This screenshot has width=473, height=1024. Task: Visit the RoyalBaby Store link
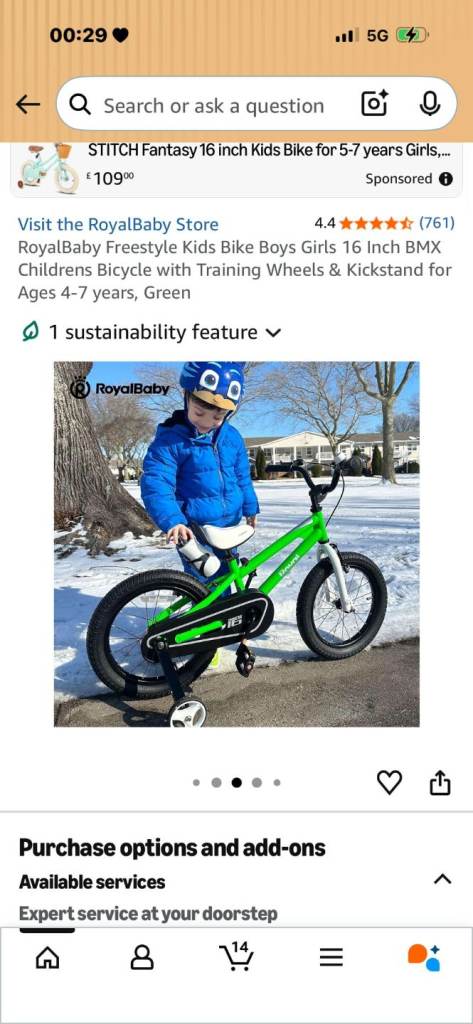point(118,224)
